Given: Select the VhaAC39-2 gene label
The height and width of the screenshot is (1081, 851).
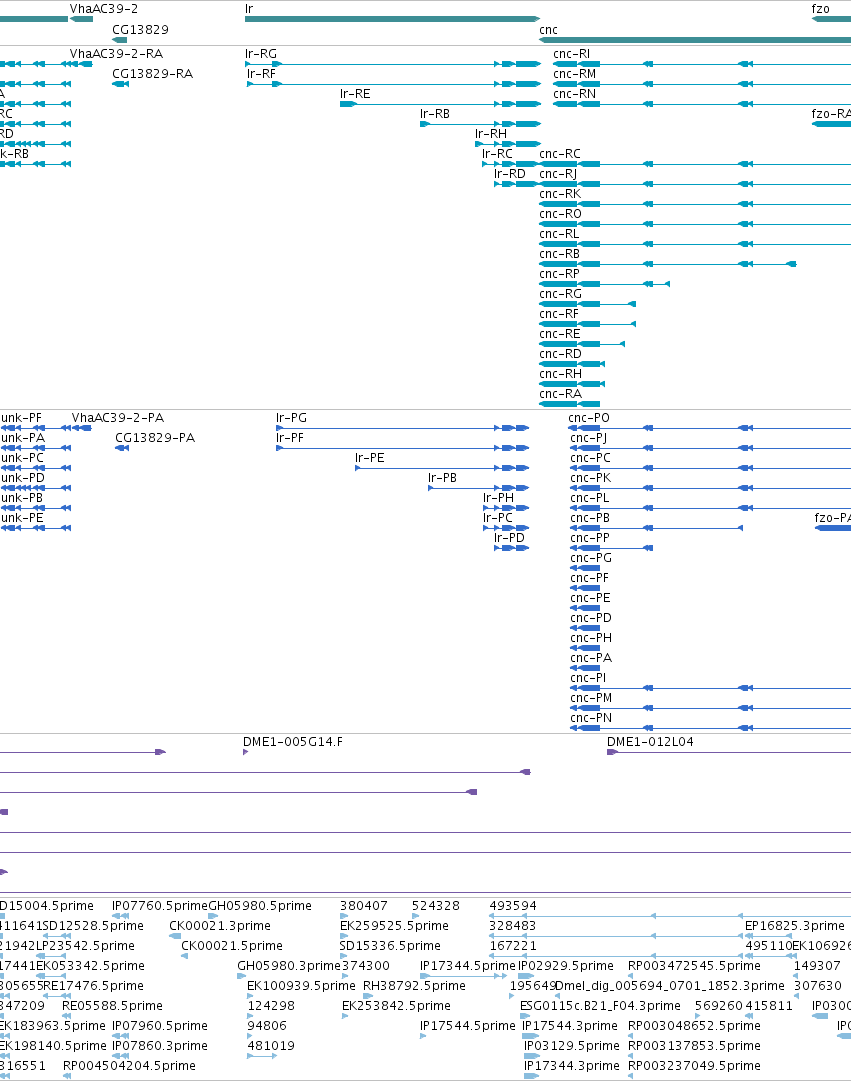Looking at the screenshot, I should point(103,9).
